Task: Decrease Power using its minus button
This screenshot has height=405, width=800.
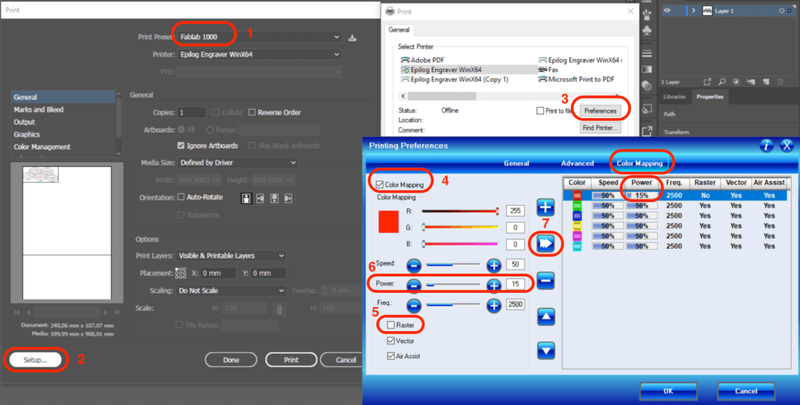Action: 415,284
